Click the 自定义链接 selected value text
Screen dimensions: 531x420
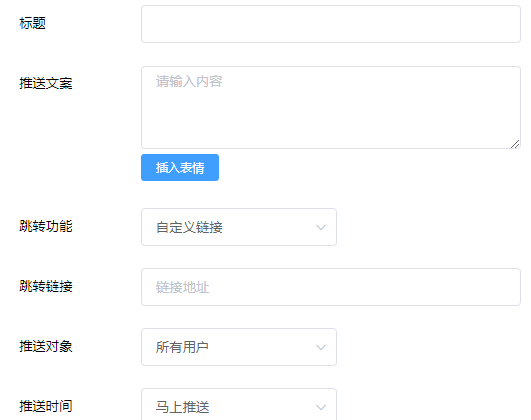click(189, 227)
